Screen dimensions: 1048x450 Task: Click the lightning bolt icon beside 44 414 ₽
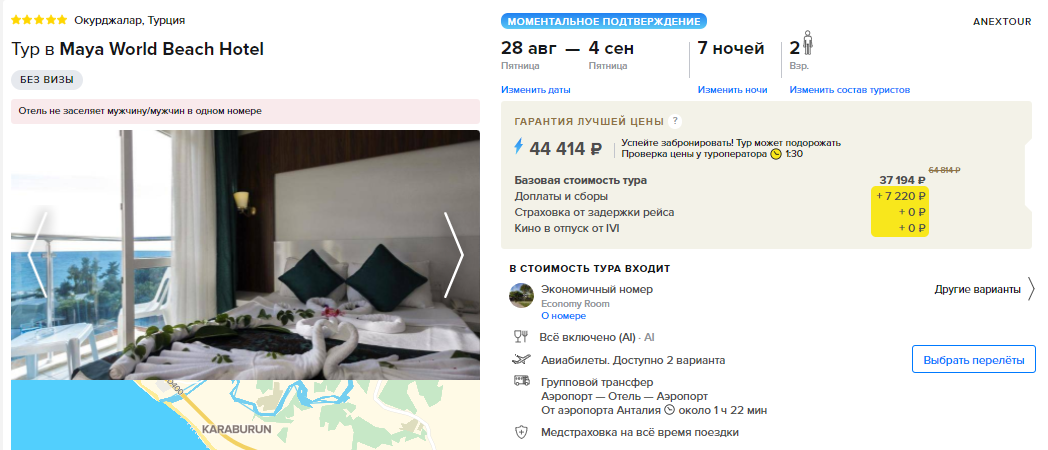[519, 147]
